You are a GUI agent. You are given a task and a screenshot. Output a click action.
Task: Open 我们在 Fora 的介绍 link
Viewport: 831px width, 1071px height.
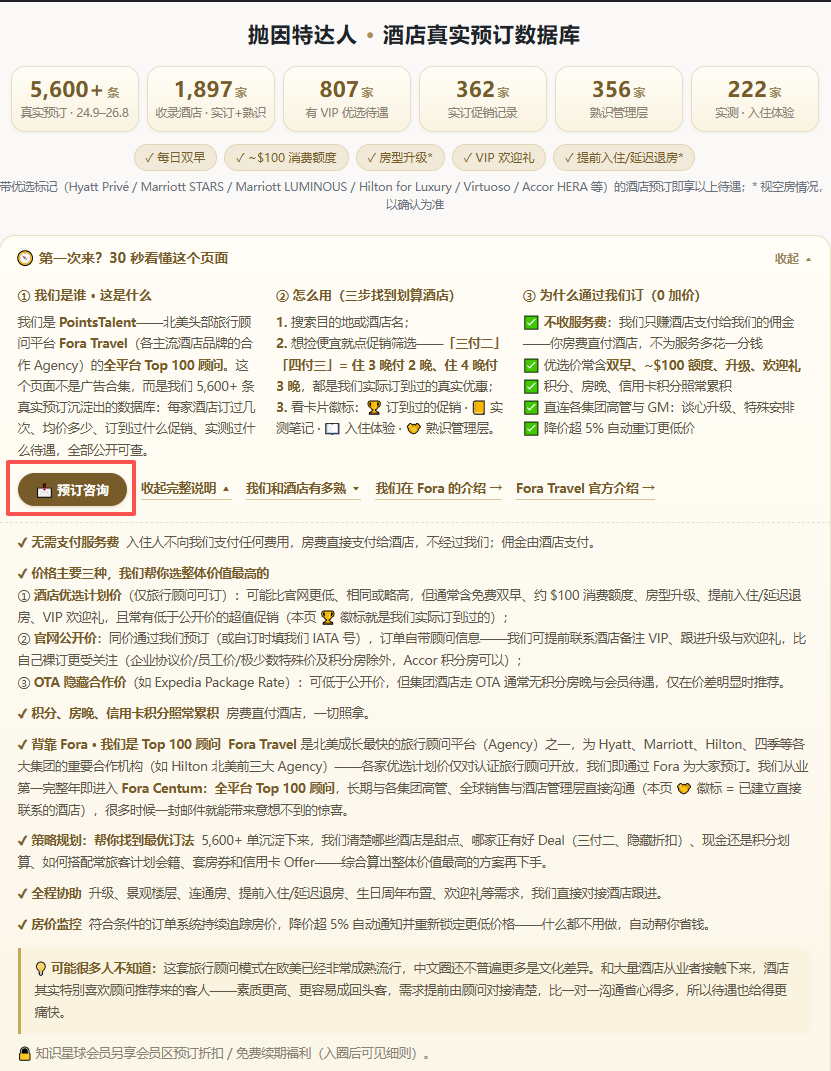click(x=438, y=488)
